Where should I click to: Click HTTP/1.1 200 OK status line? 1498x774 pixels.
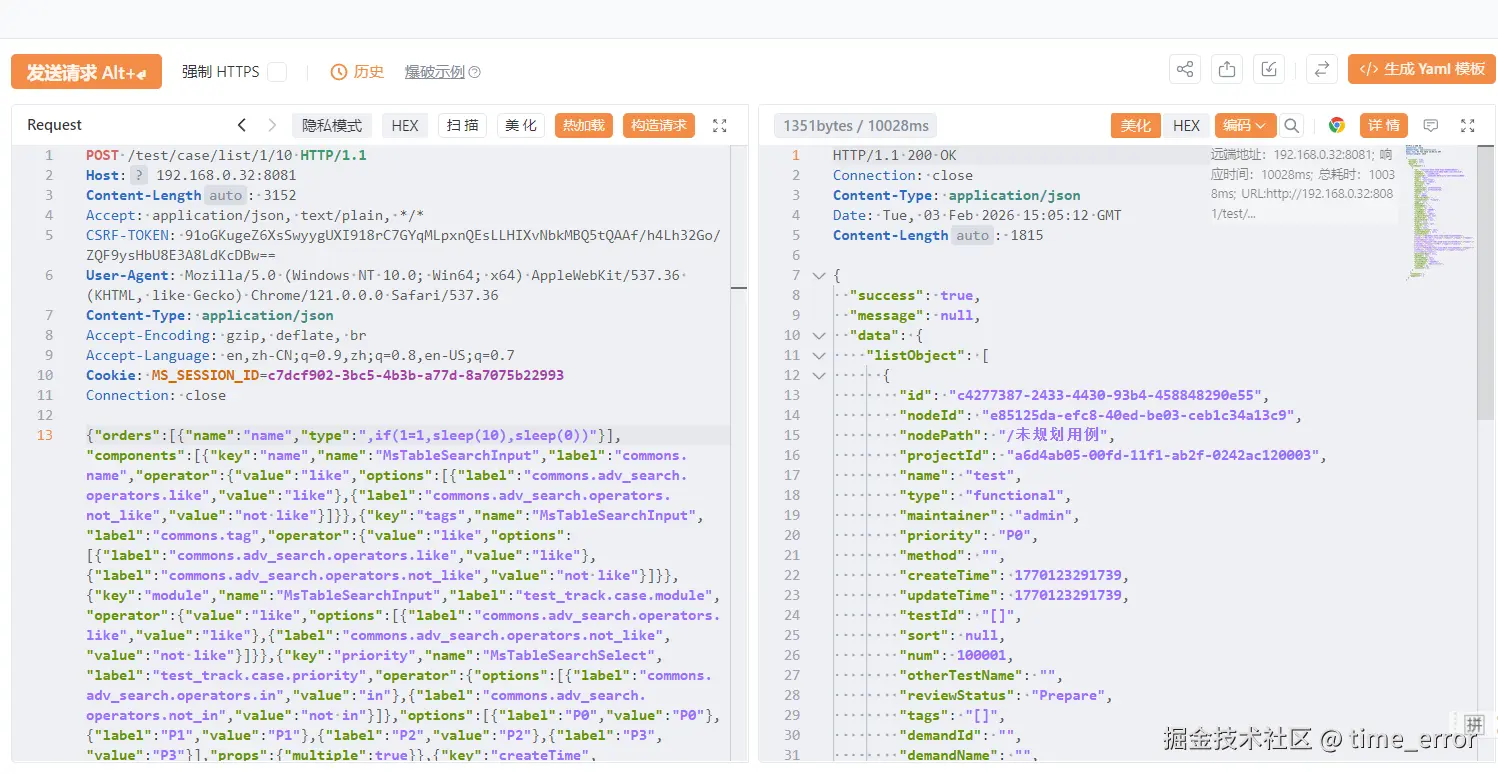[x=895, y=155]
